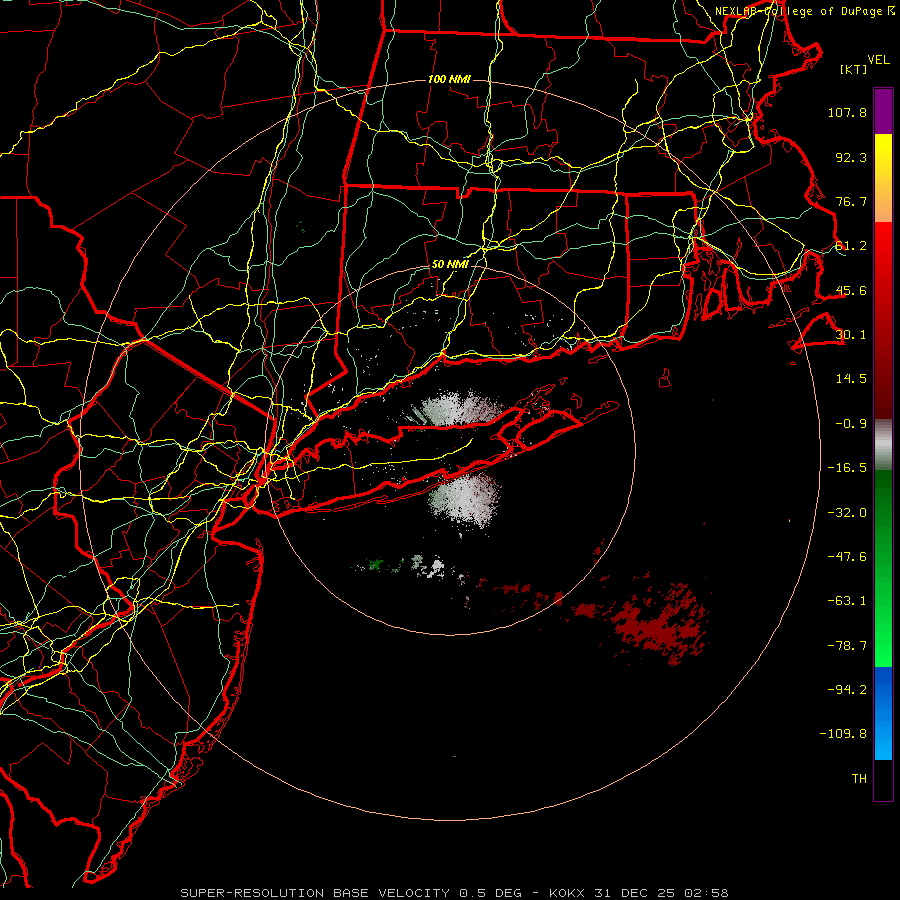The image size is (900, 900).
Task: Click the TH legend label
Action: pos(859,779)
